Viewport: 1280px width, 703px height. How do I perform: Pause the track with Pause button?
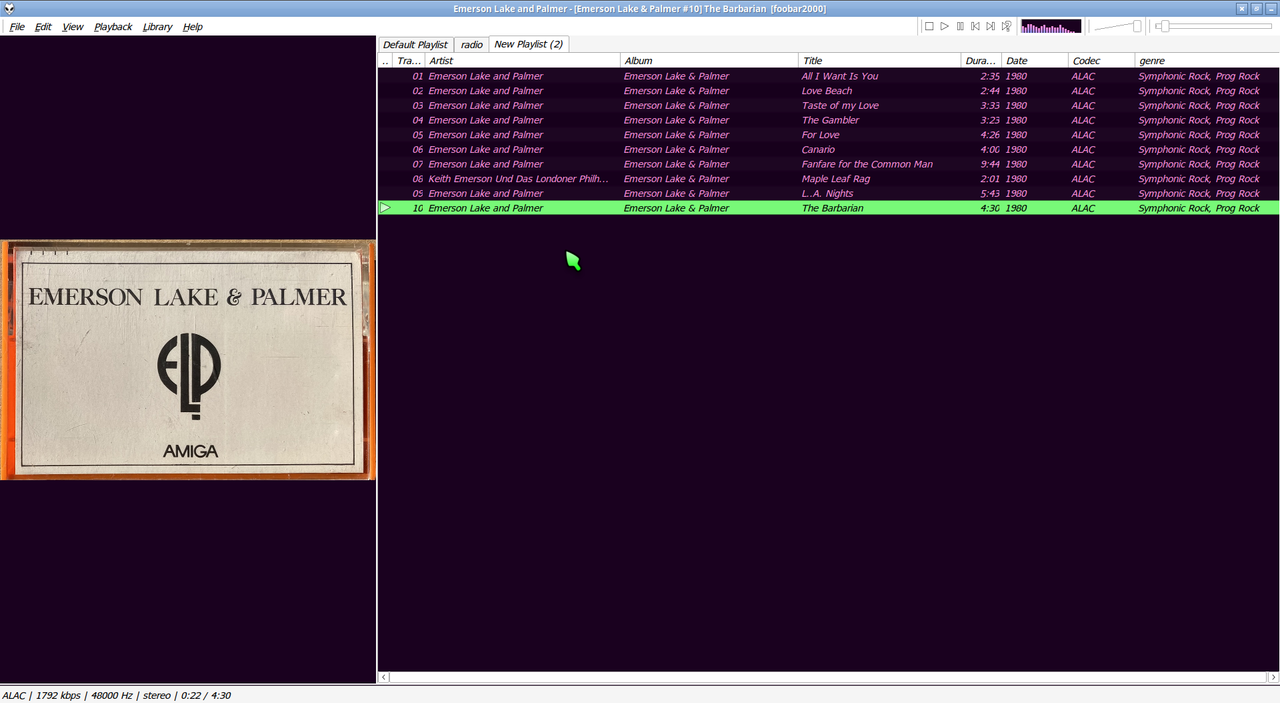[x=960, y=26]
